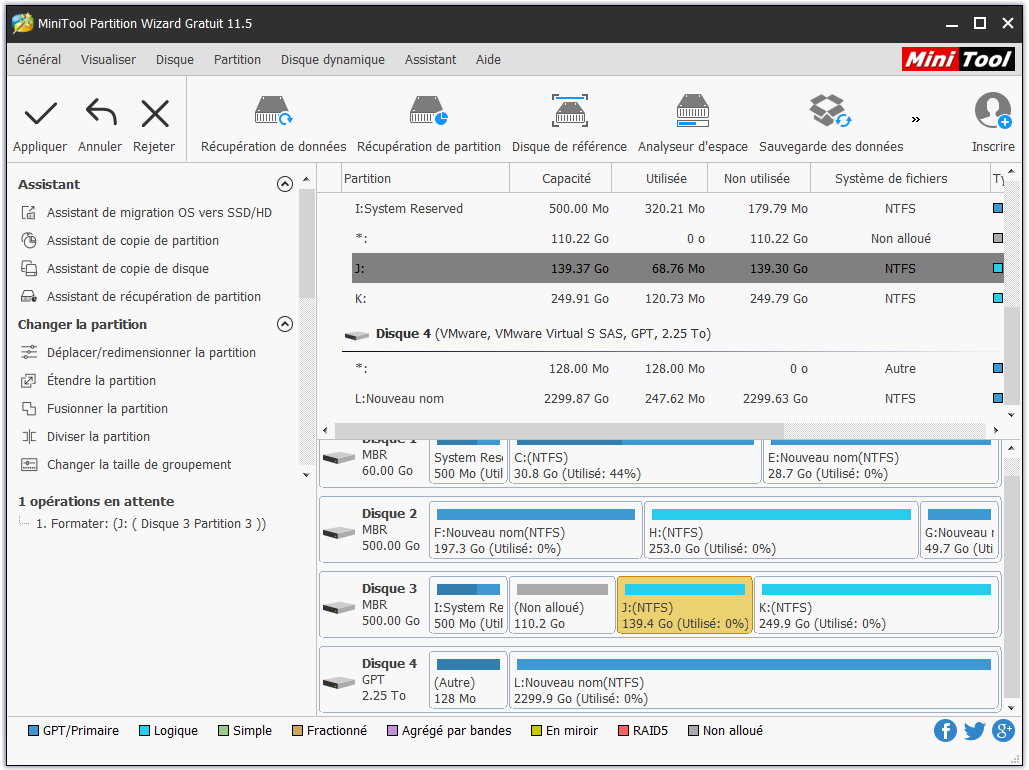Click down arrow of partition list scrollbar
Screen dimensions: 1029x770
click(x=1011, y=415)
